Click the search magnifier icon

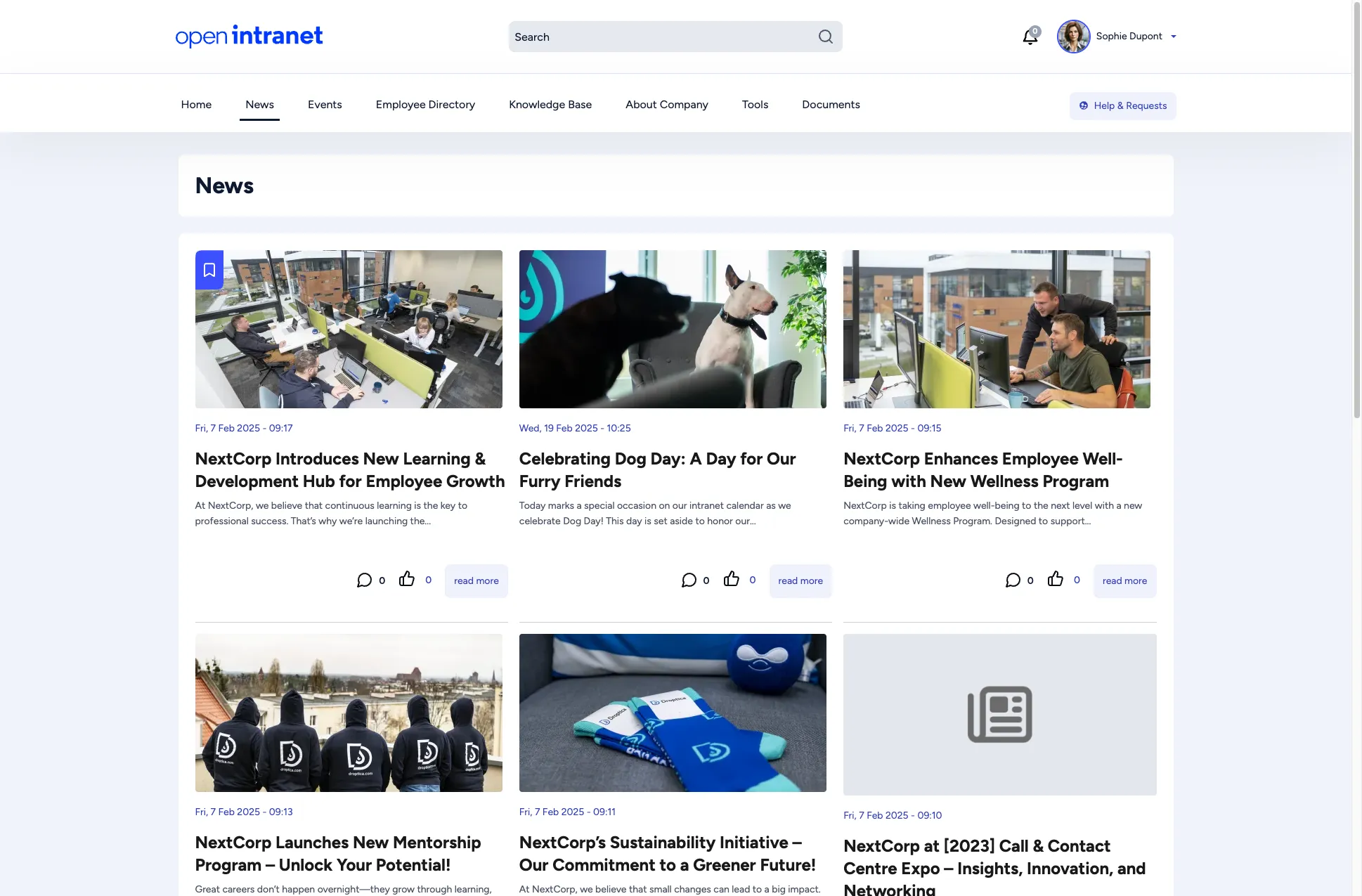[x=825, y=37]
